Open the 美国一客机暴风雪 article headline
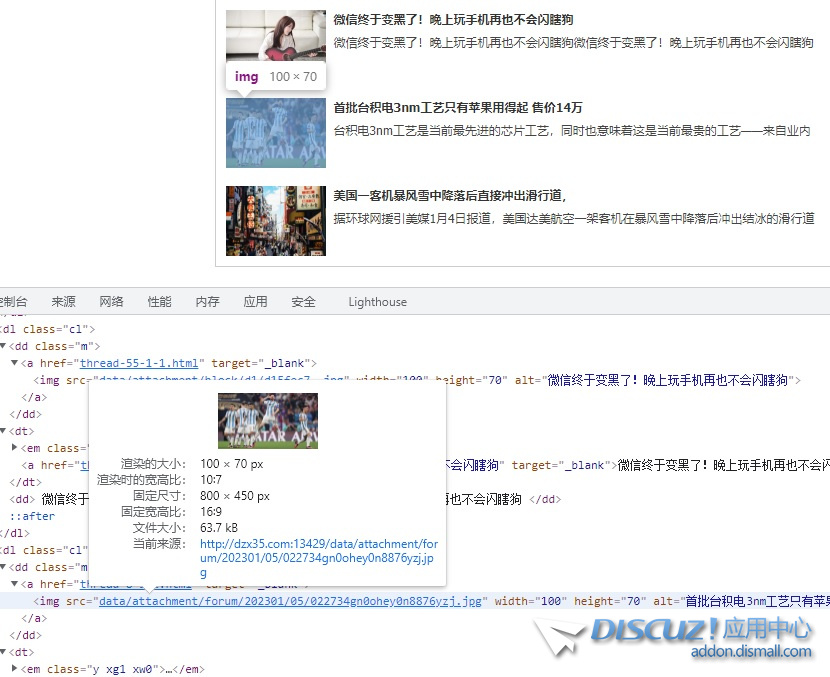This screenshot has height=677, width=830. click(449, 196)
